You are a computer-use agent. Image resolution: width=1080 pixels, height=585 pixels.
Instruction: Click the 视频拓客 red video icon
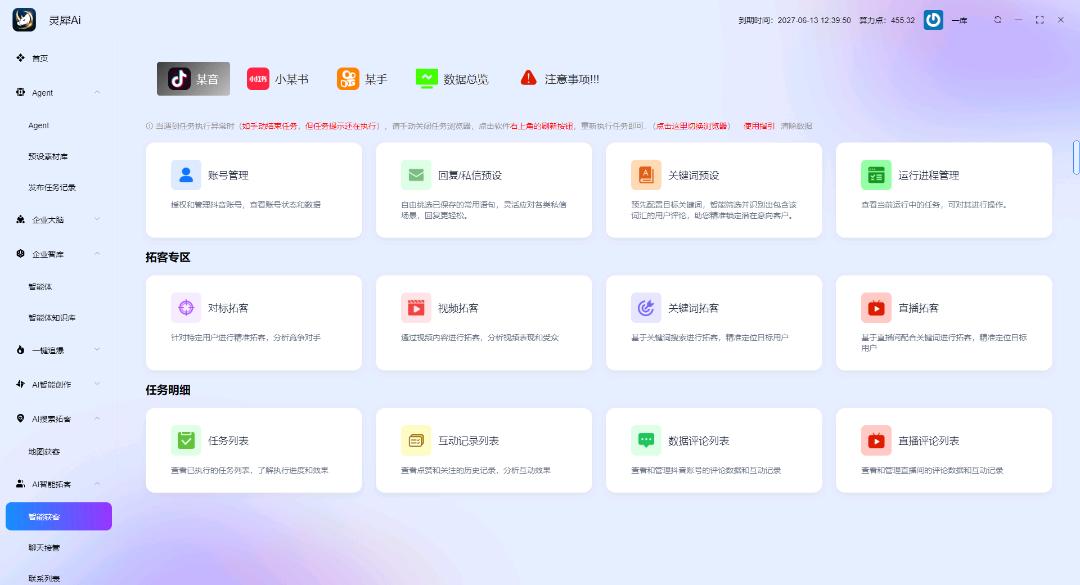[416, 308]
